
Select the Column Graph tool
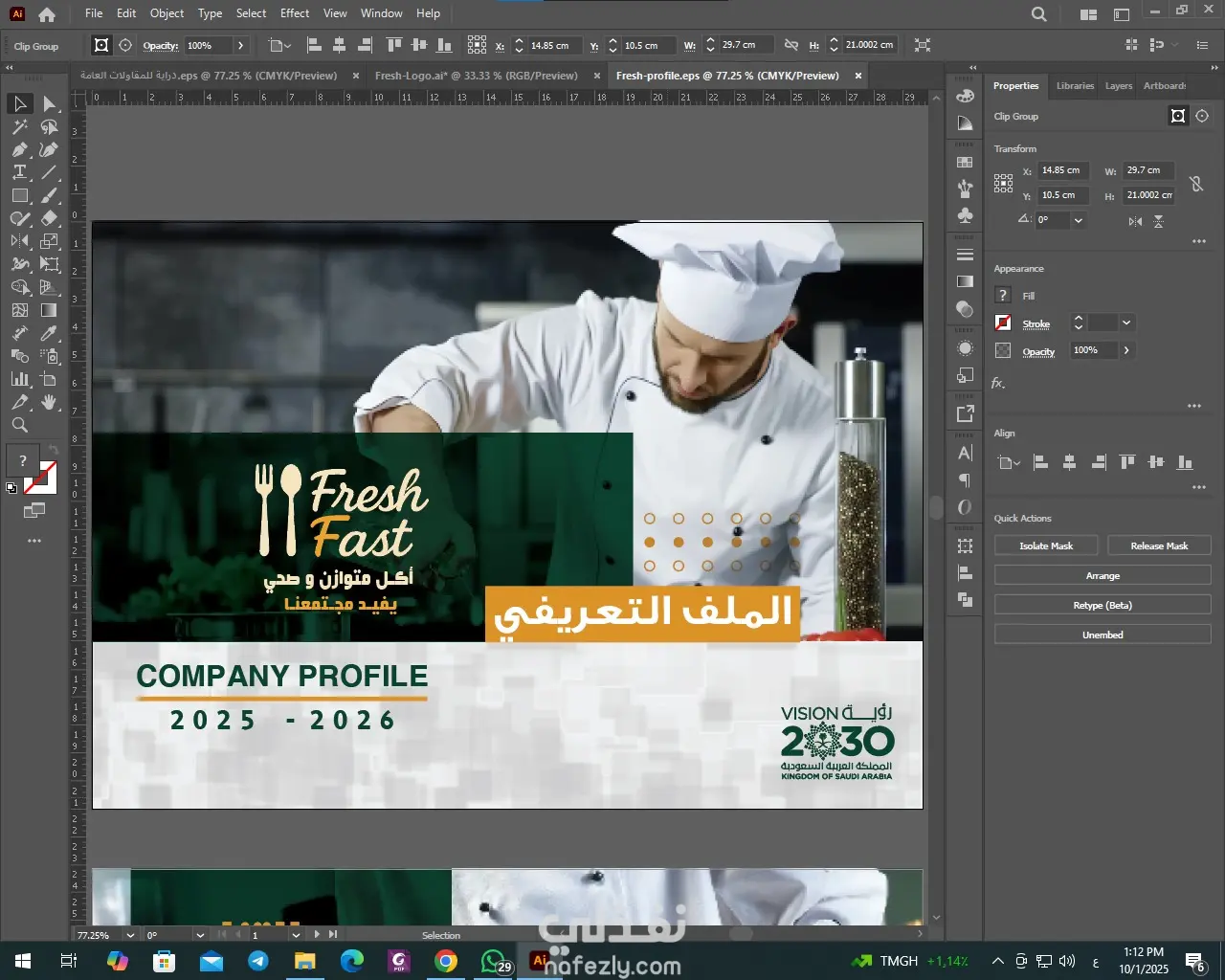click(x=20, y=379)
